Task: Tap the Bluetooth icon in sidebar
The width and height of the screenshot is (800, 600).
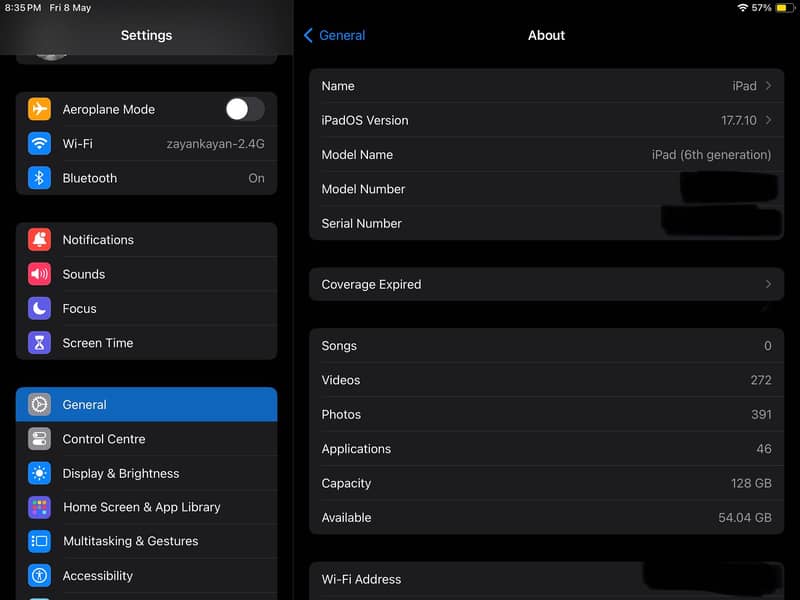Action: [x=39, y=178]
